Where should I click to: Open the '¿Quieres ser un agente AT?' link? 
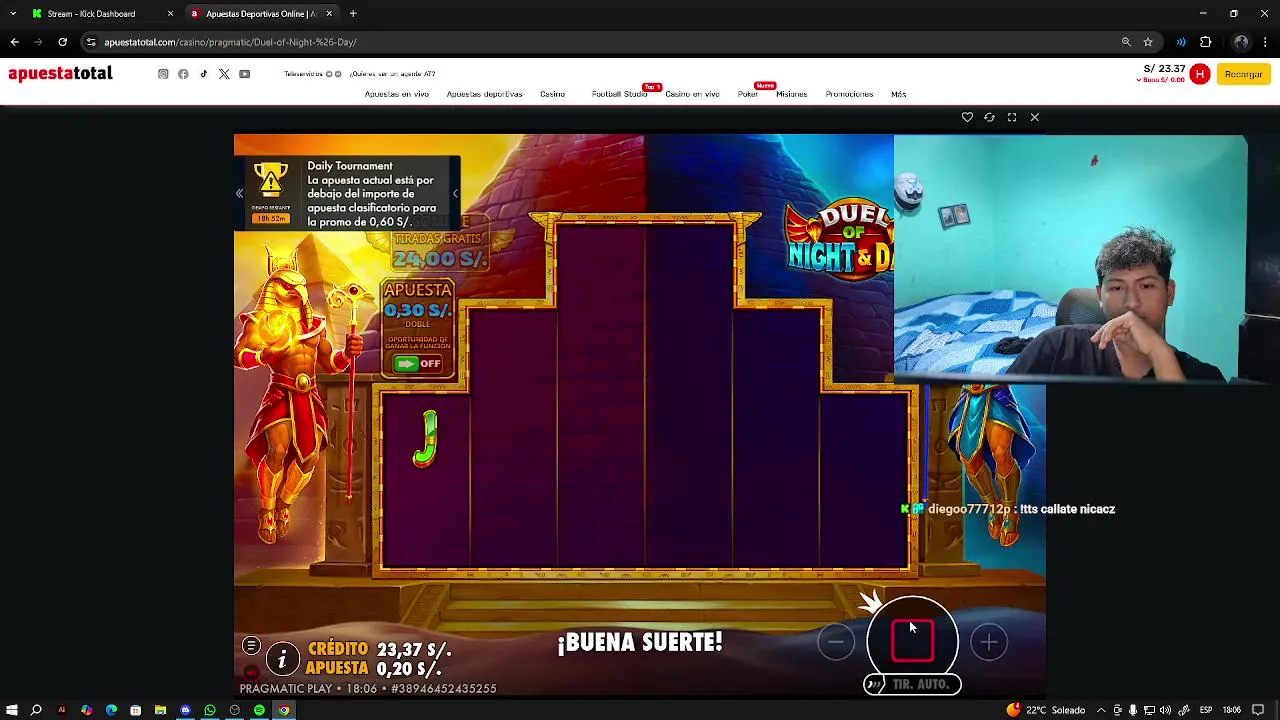point(393,74)
